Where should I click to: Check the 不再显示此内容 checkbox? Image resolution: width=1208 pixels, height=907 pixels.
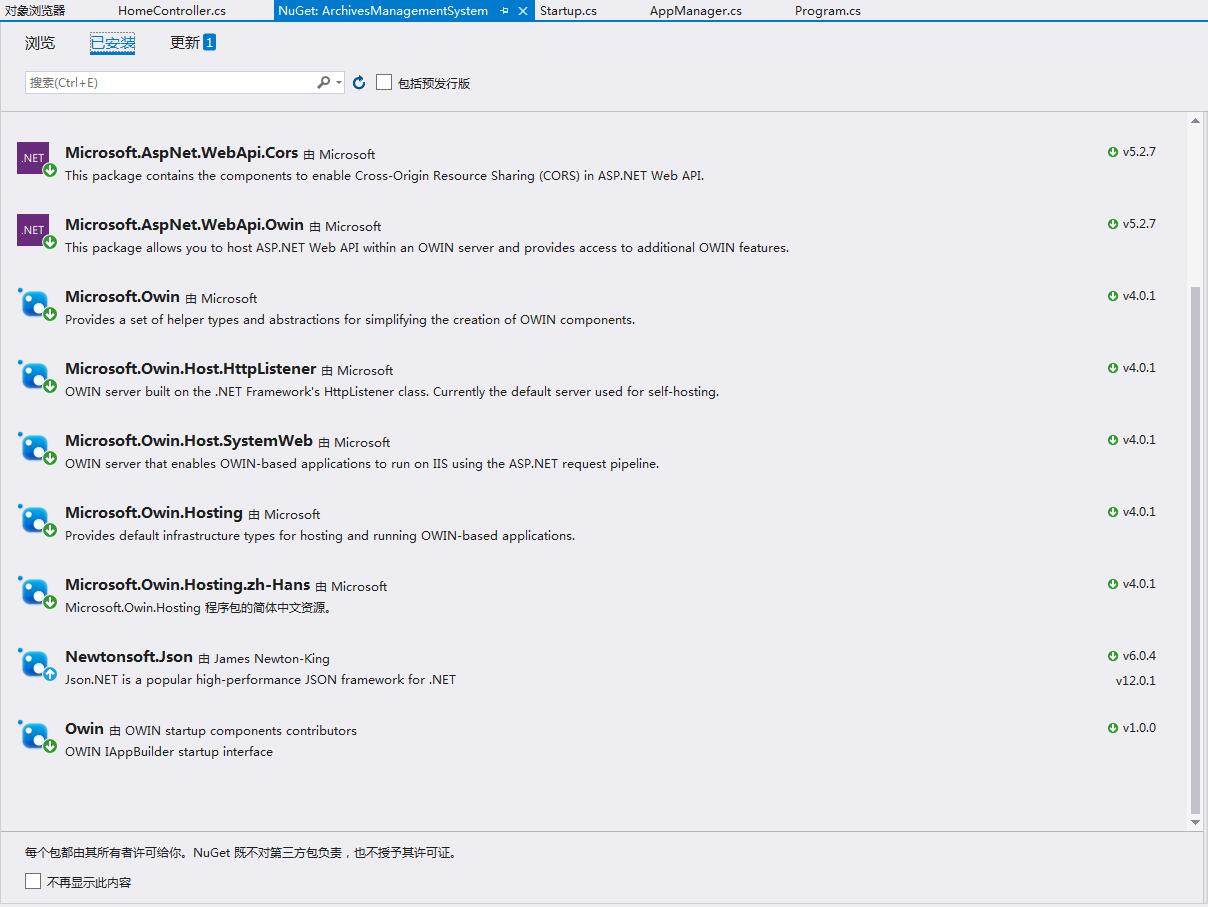click(x=33, y=881)
